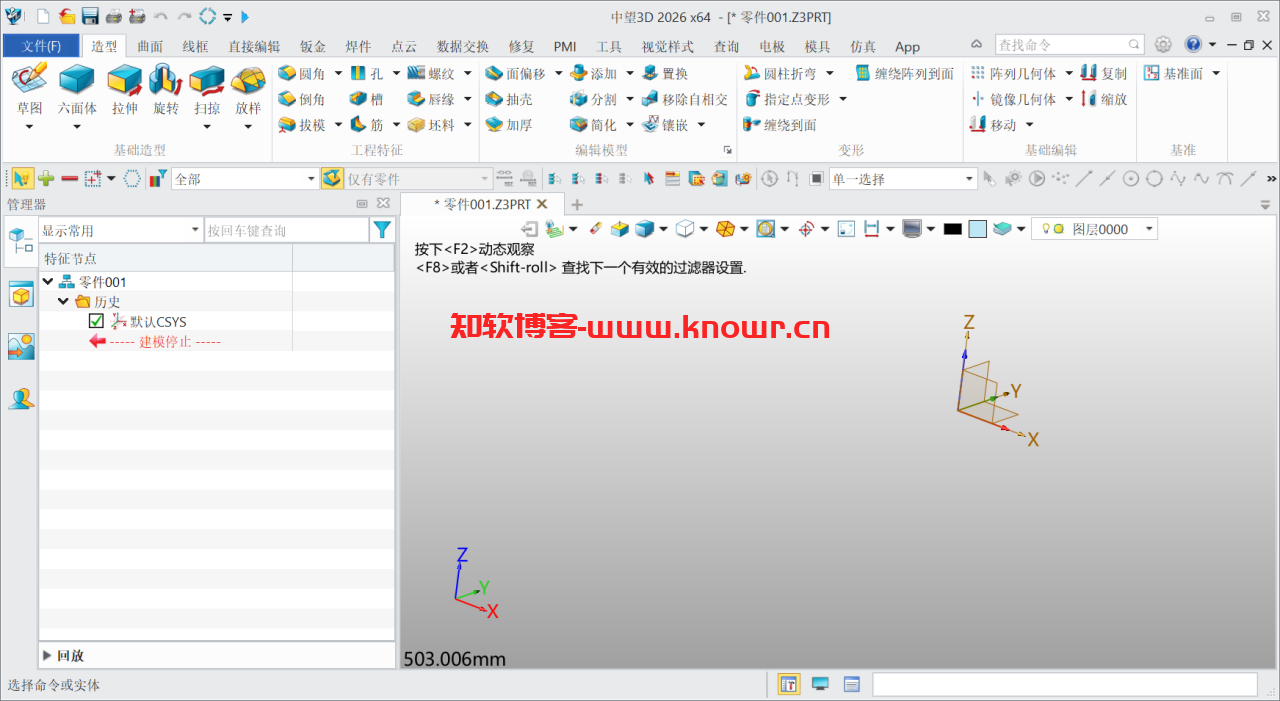Close the 零件001.Z3PRT document tab
The image size is (1280, 701).
point(542,204)
